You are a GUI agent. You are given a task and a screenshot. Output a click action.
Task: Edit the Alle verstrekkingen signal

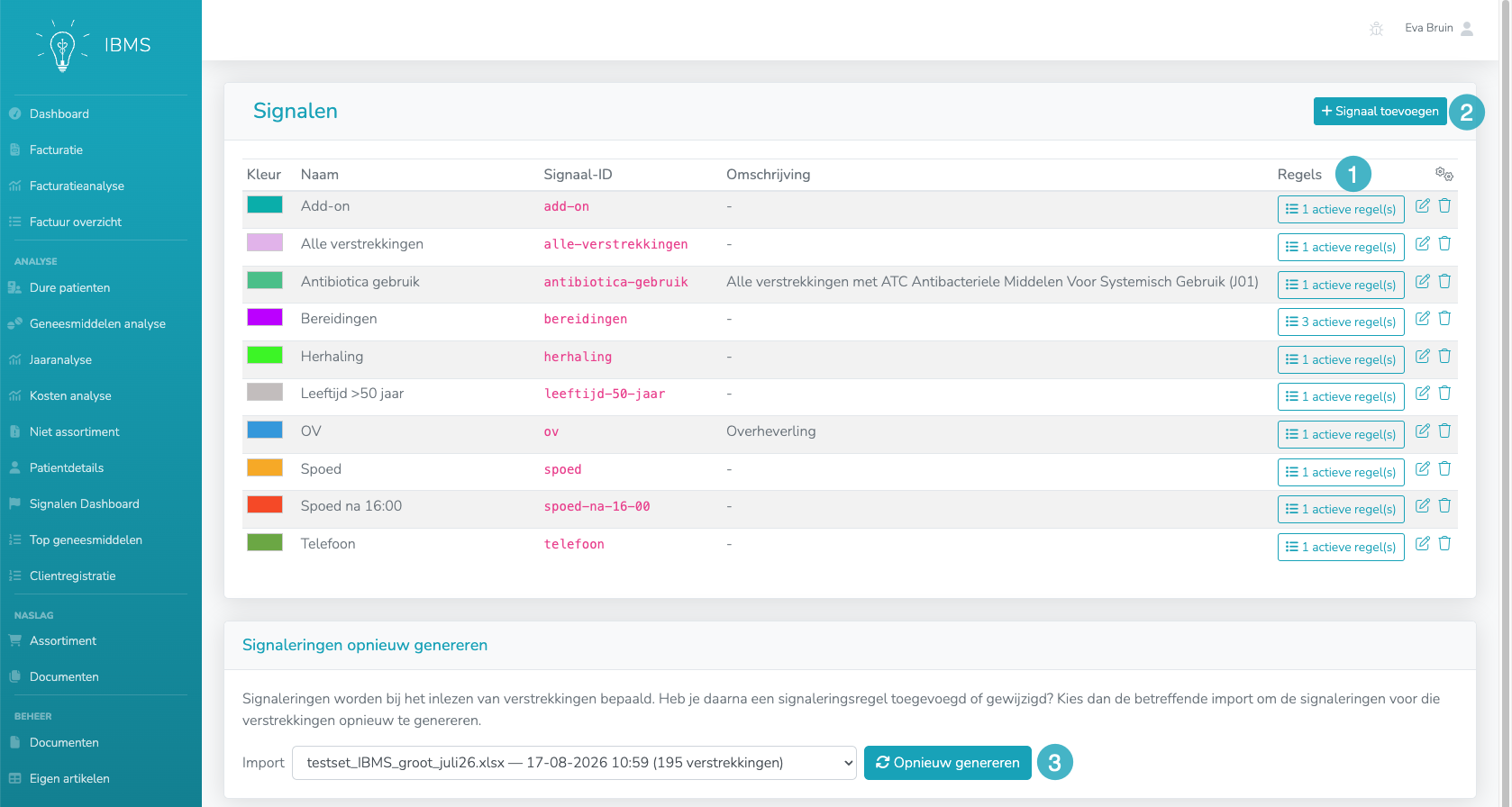click(1423, 244)
